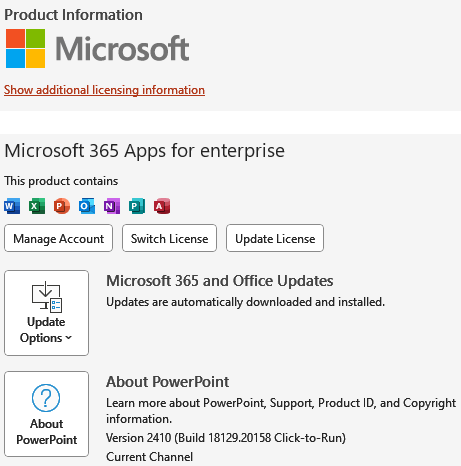Screen dimensions: 461x466
Task: Click the Outlook app icon
Action: pyautogui.click(x=87, y=206)
